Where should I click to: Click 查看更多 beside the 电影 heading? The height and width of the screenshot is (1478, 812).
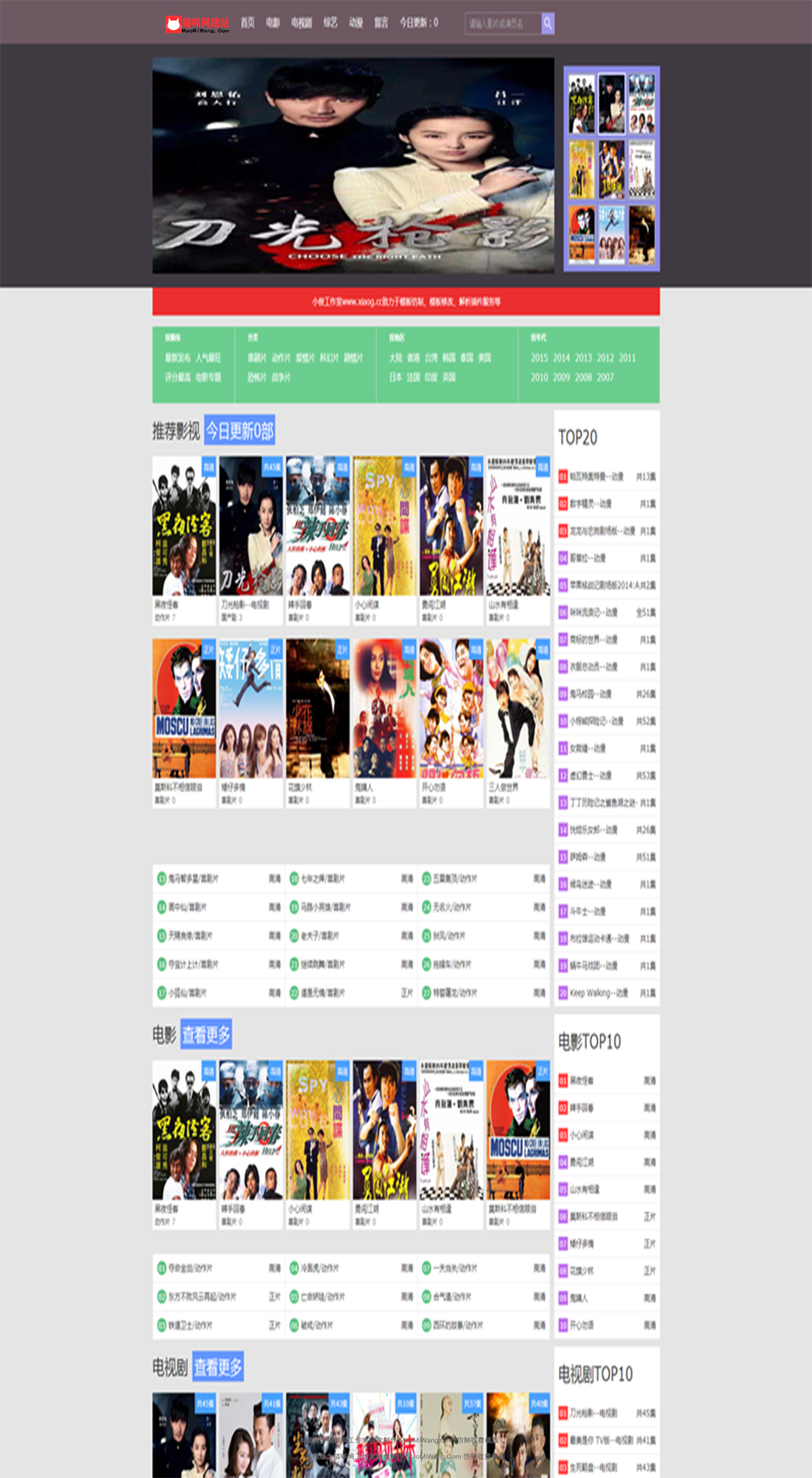[206, 1035]
